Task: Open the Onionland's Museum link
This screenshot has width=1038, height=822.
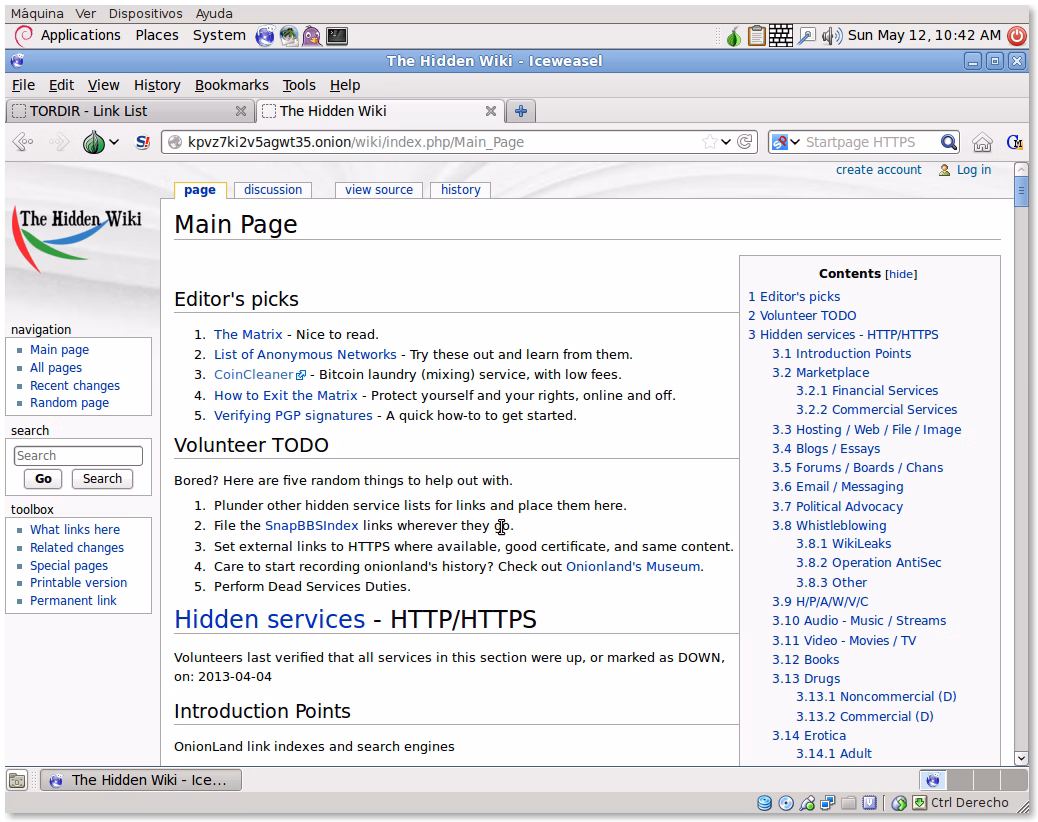Action: click(633, 567)
